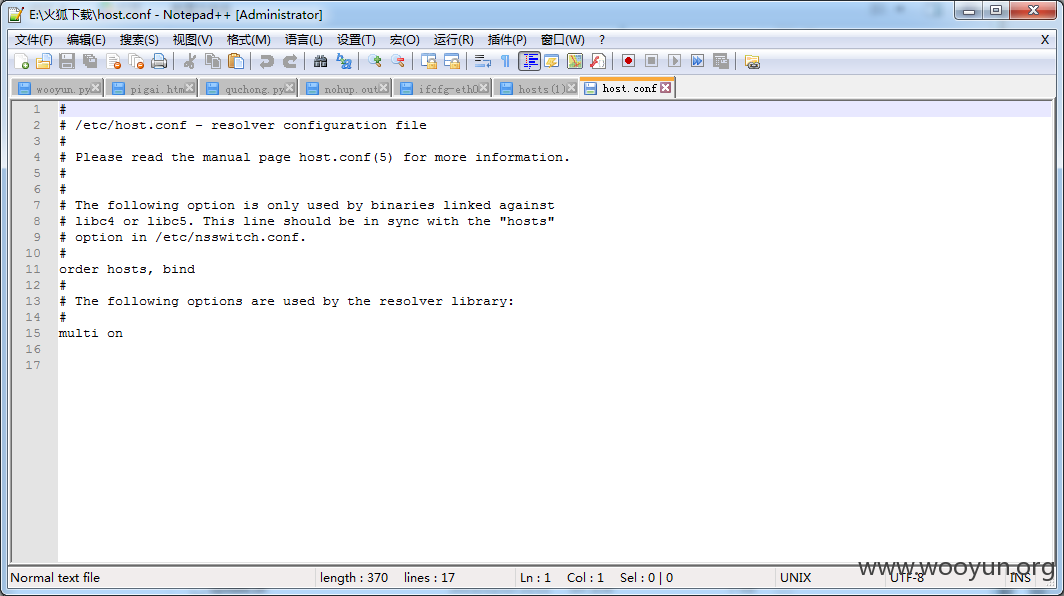Save all files with the Save All icon
Screen dimensions: 1064x596
click(x=90, y=62)
